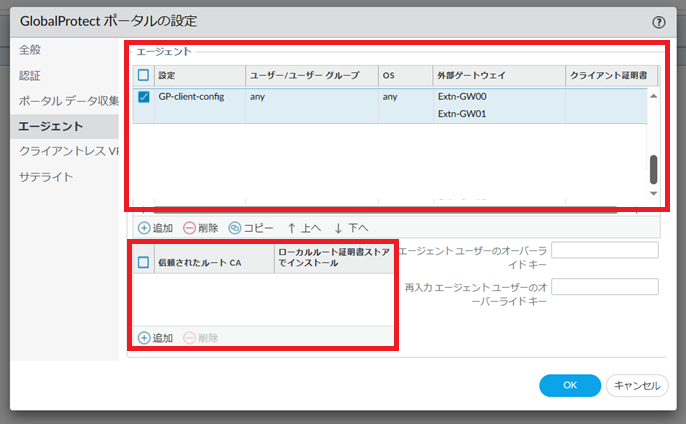Click the 'any' user group cell
Screen dimensions: 686x424
tap(258, 97)
